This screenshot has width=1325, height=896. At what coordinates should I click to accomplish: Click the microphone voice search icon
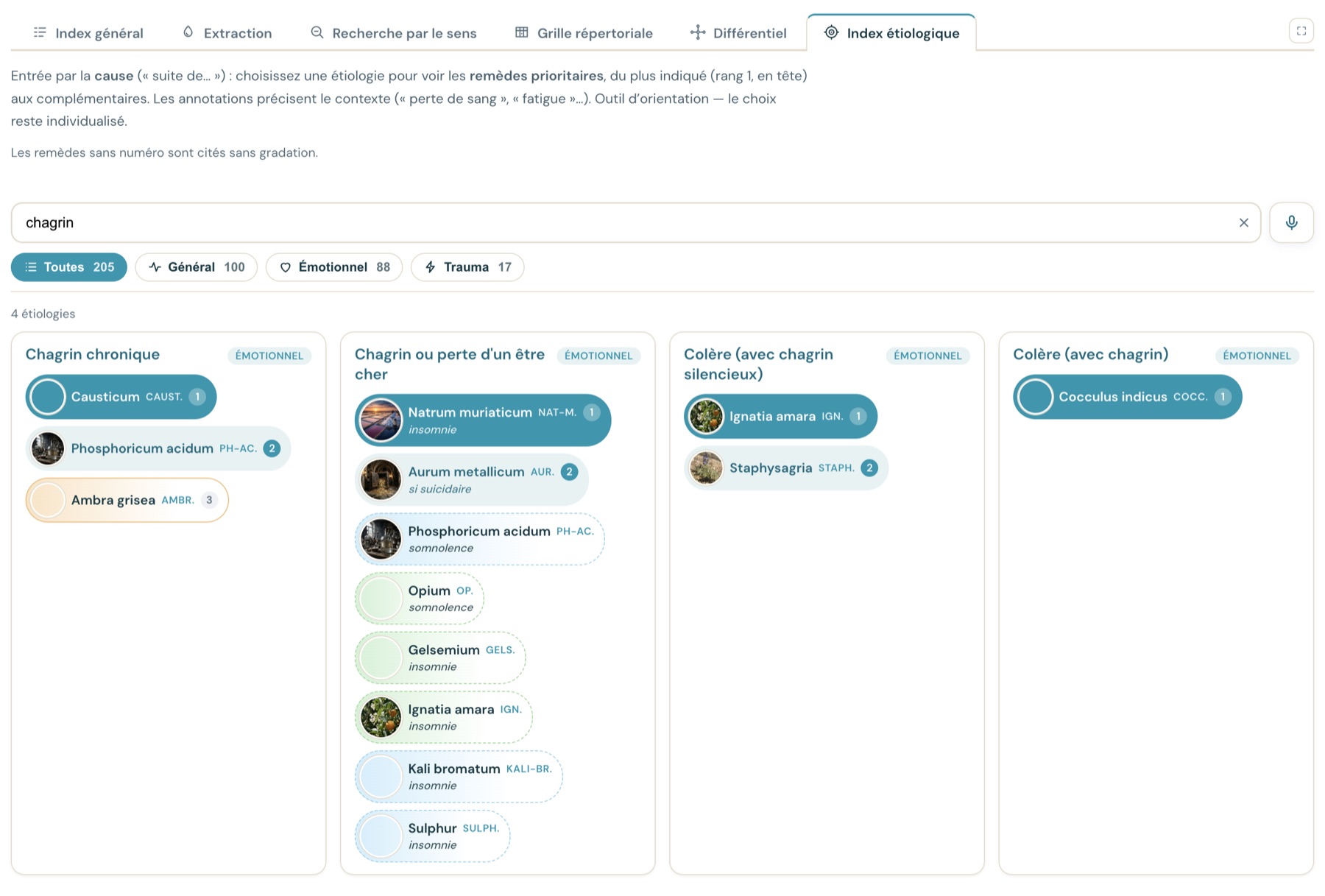(1291, 222)
